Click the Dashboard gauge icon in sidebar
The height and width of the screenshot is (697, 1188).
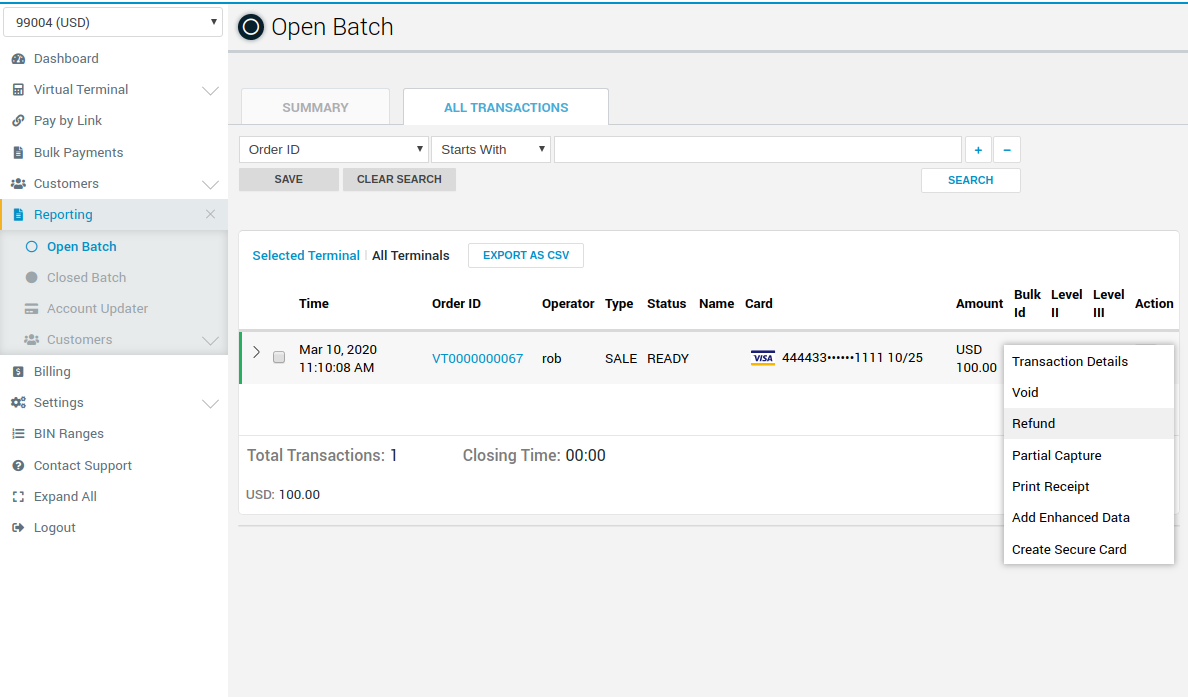[x=18, y=59]
